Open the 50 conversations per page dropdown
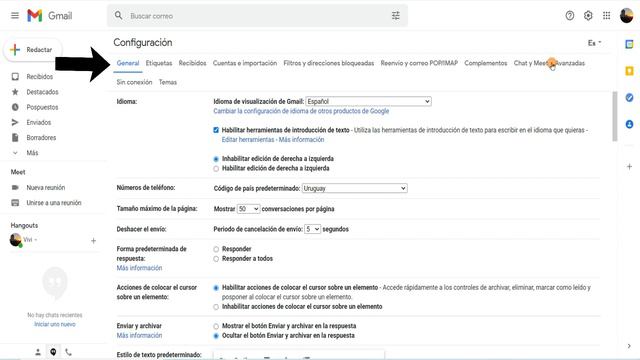The height and width of the screenshot is (360, 640). click(248, 209)
